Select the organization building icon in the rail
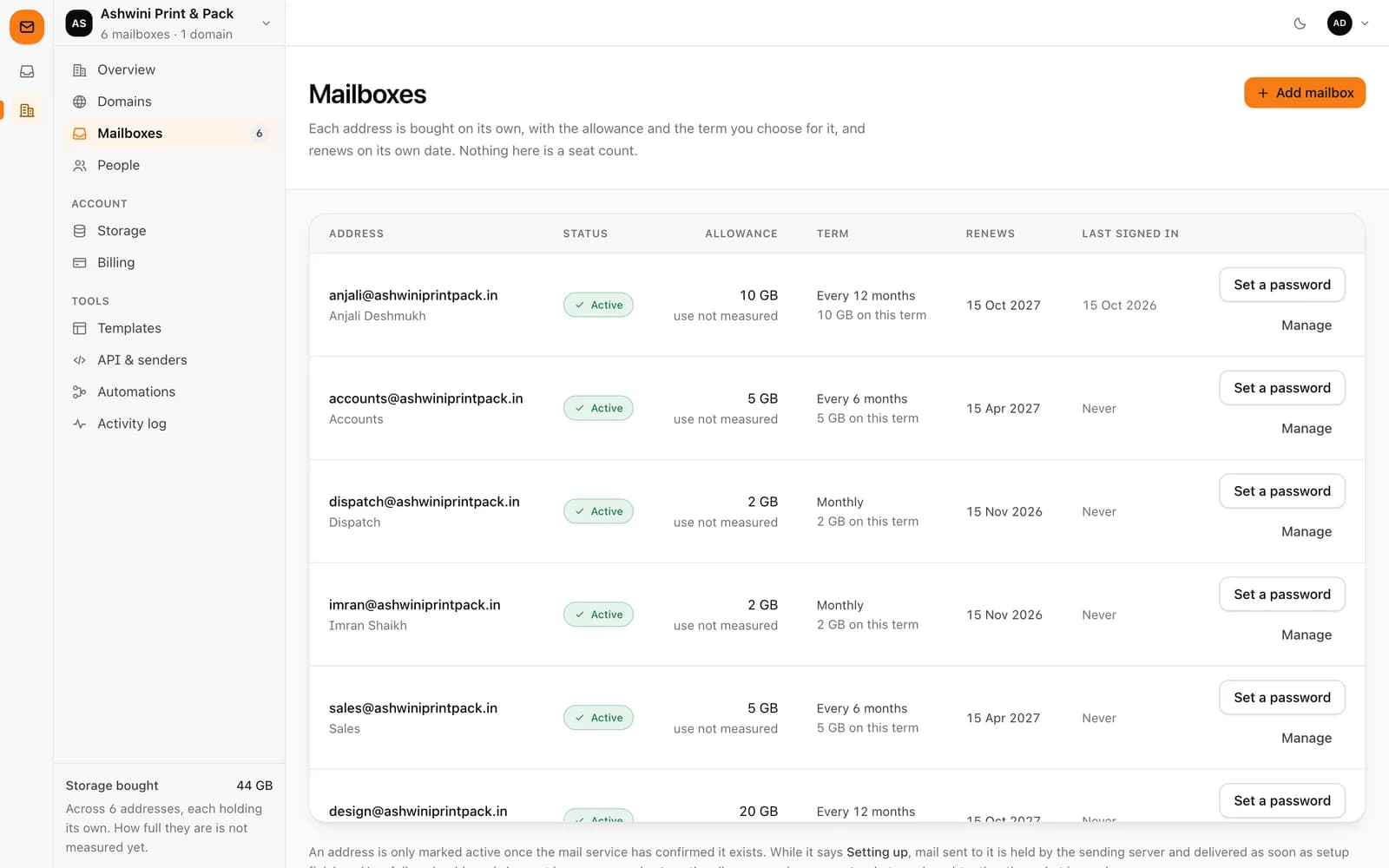This screenshot has height=868, width=1389. tap(27, 110)
